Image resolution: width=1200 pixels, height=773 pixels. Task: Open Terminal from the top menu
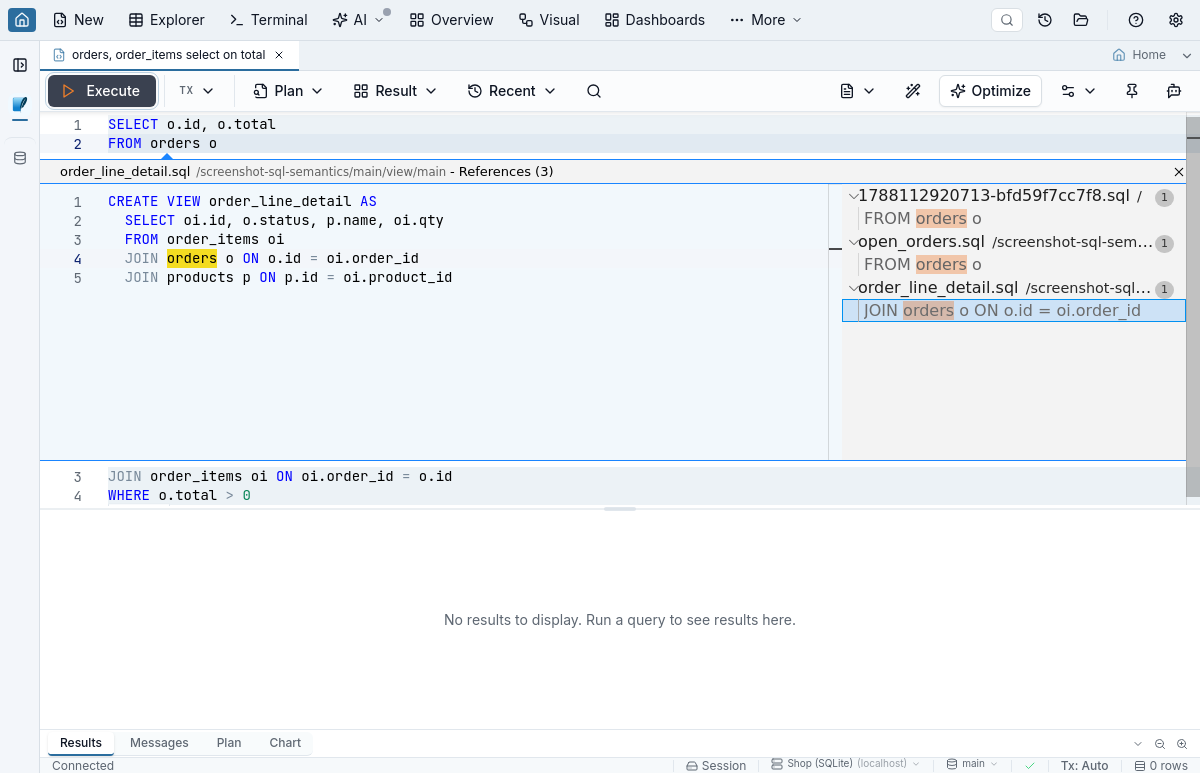(268, 20)
